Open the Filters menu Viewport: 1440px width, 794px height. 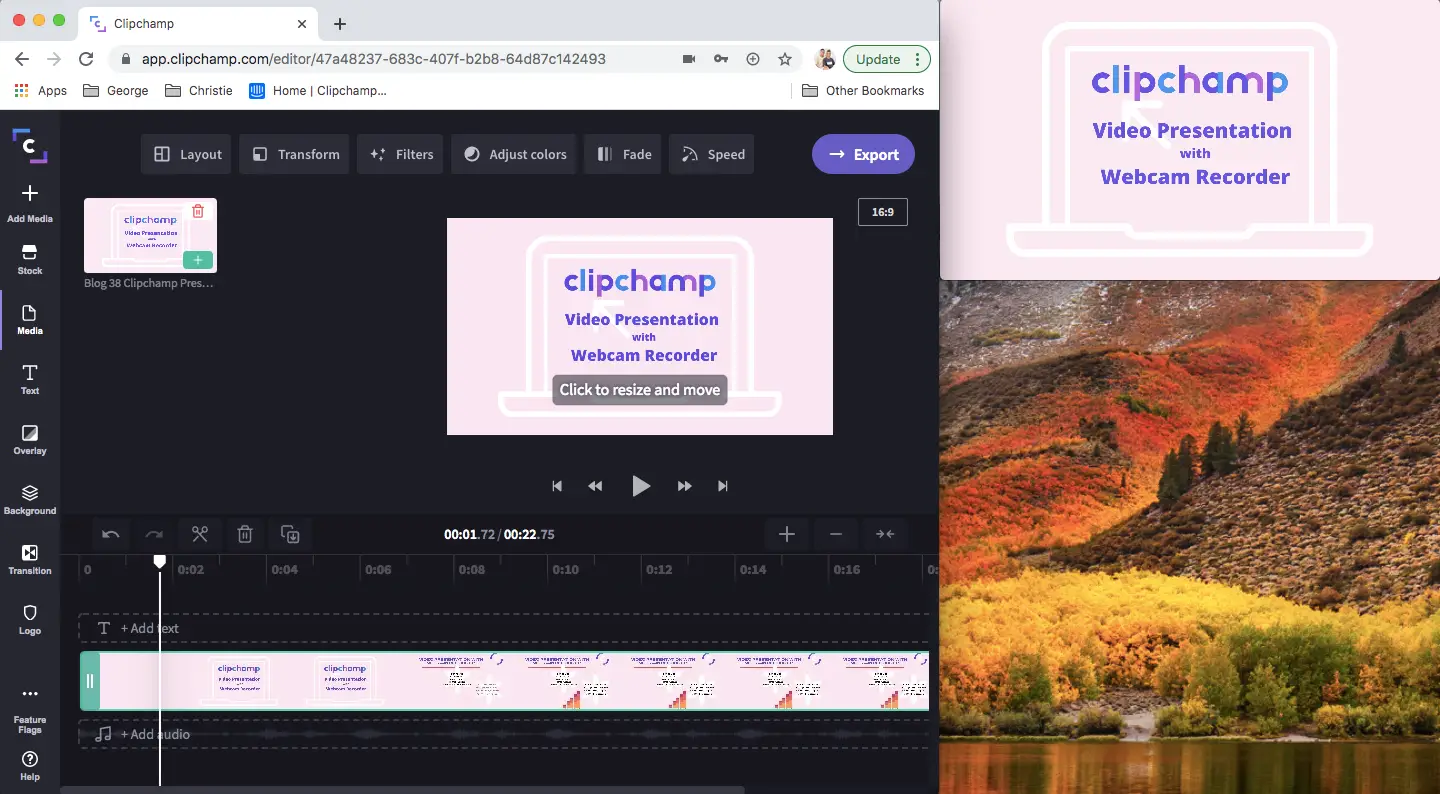[400, 154]
